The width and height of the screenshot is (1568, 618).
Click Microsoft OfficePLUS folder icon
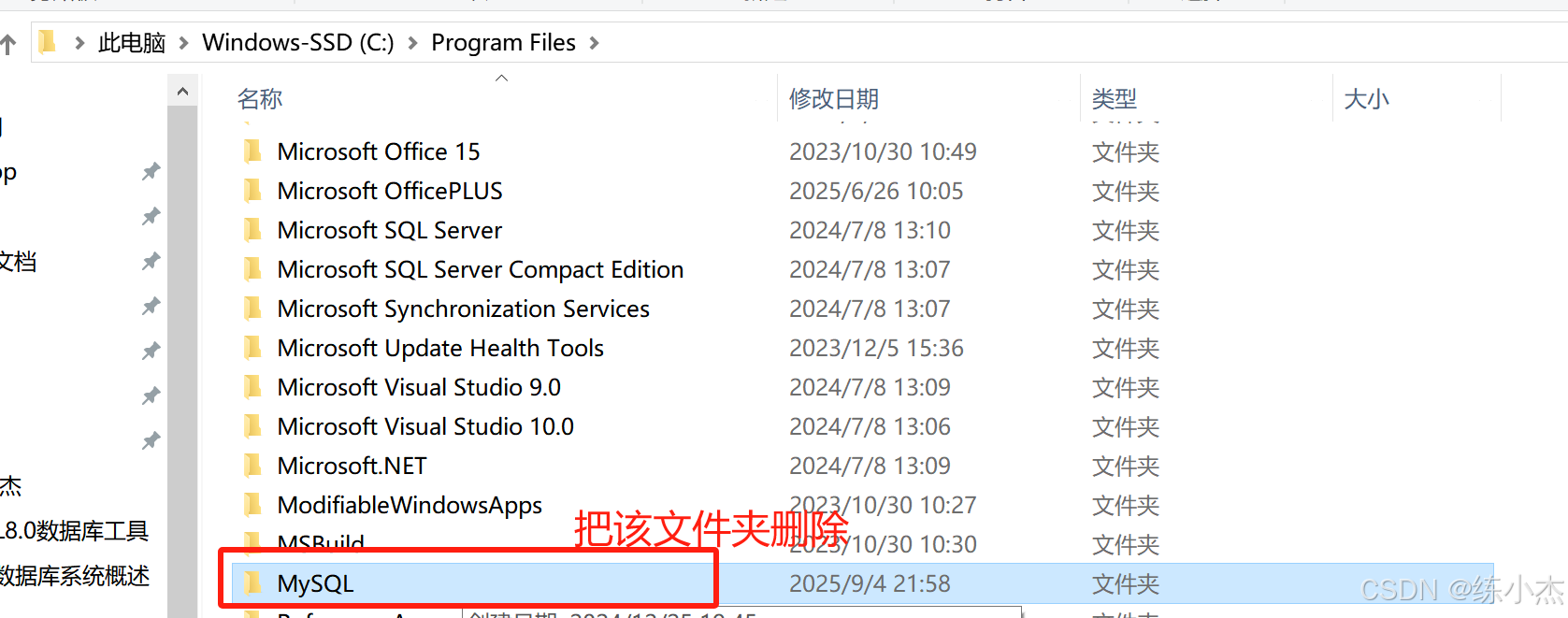(x=252, y=191)
